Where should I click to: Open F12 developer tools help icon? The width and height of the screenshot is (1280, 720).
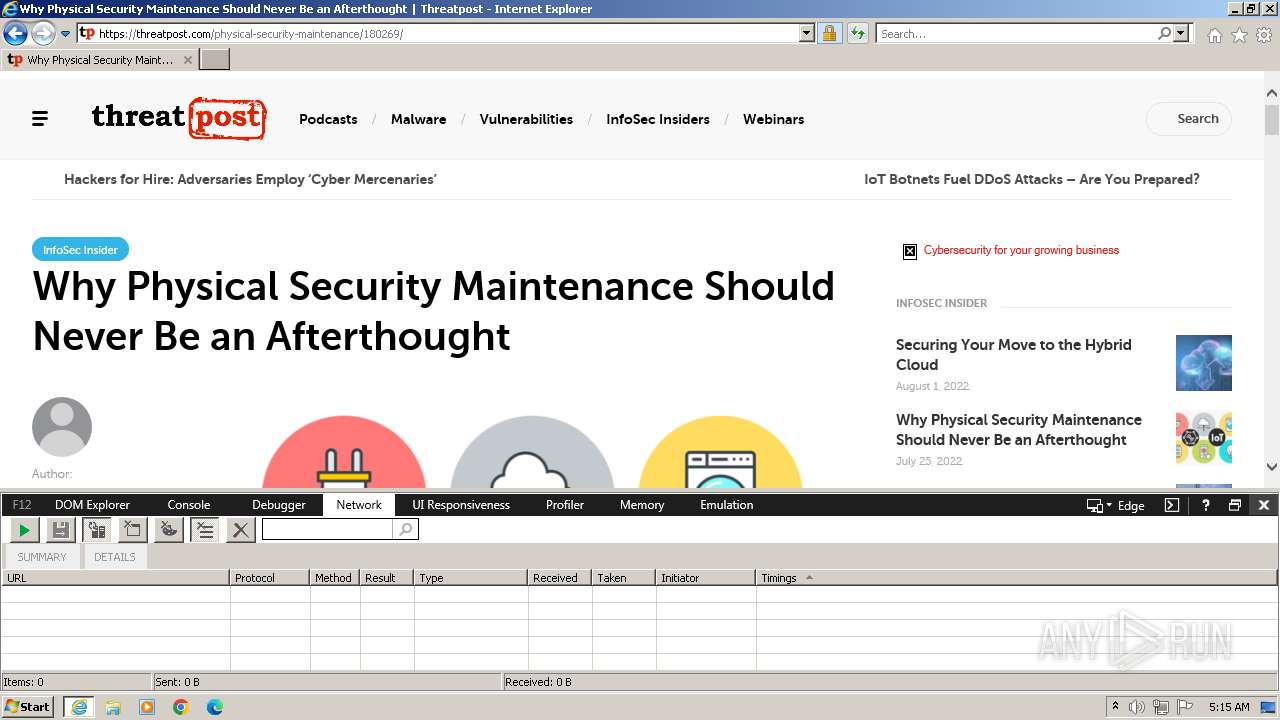coord(1205,505)
